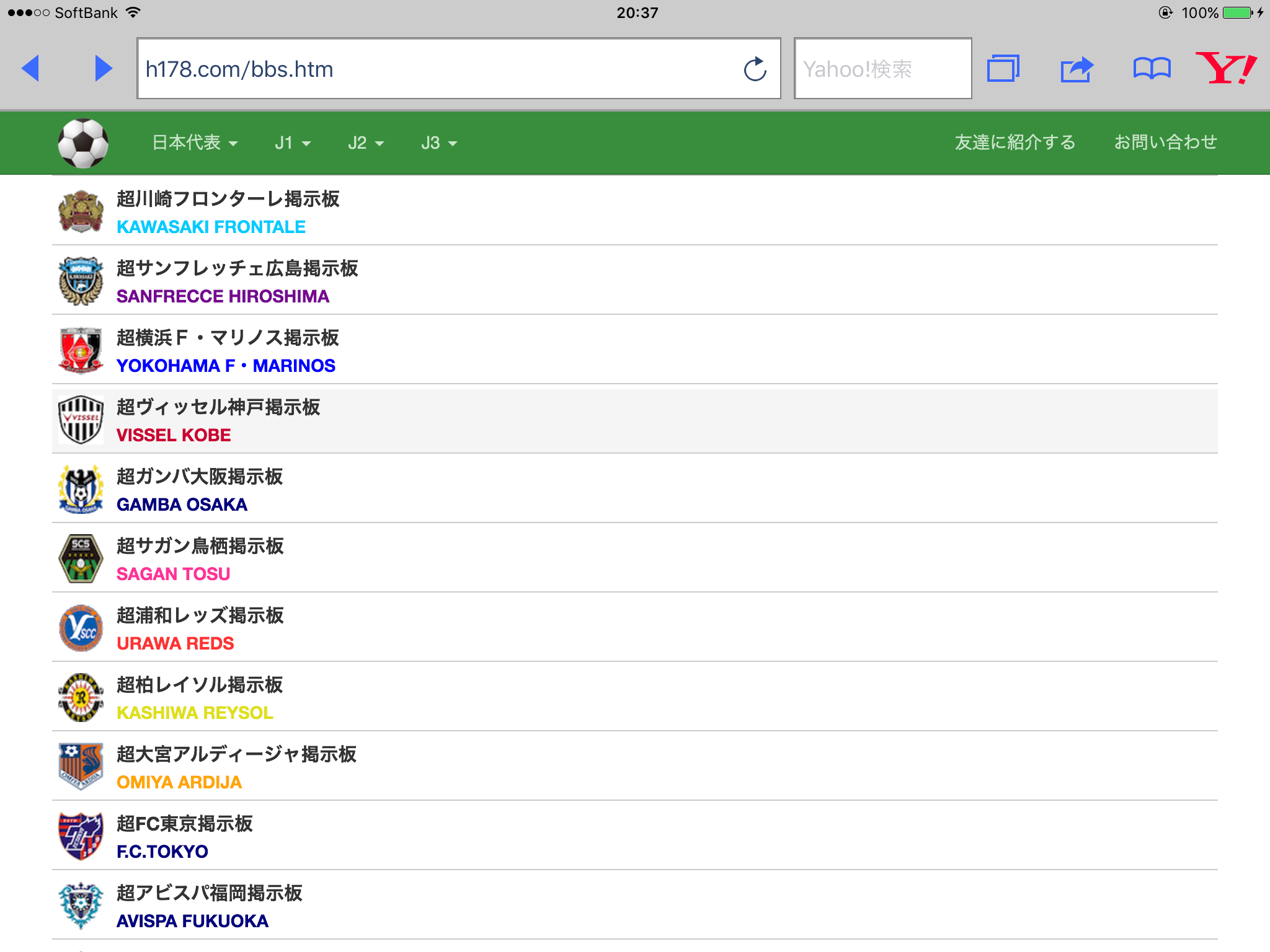Expand the 日本代表 dropdown menu
The image size is (1270, 952).
[x=195, y=143]
